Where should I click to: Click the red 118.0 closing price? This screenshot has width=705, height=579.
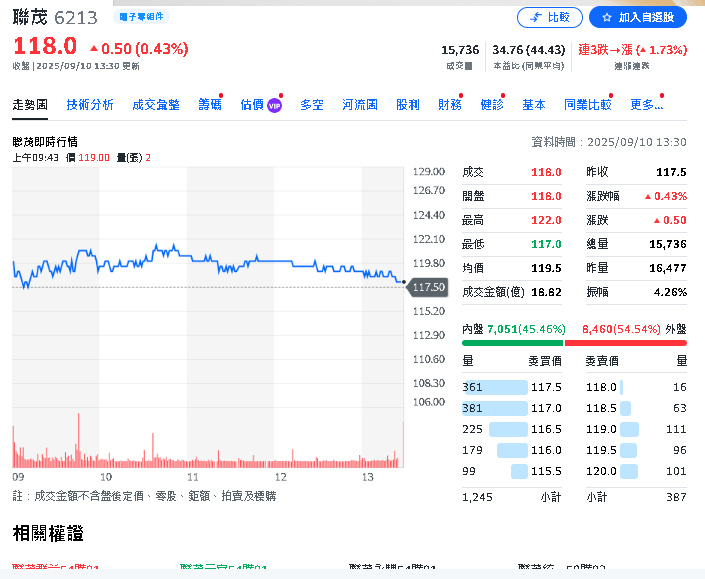click(45, 46)
